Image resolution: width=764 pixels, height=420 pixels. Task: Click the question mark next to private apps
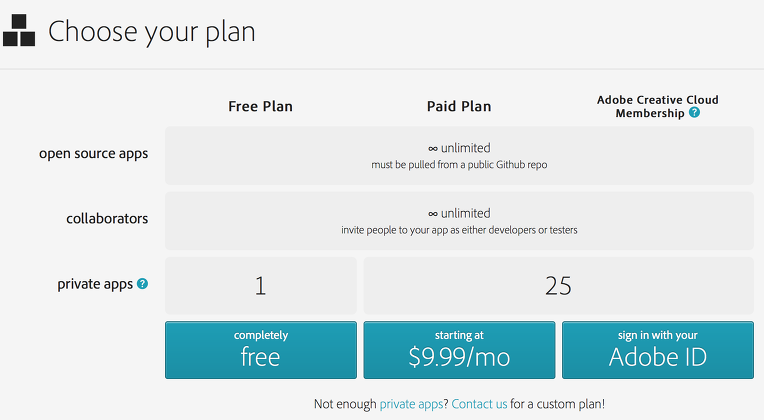coord(142,284)
